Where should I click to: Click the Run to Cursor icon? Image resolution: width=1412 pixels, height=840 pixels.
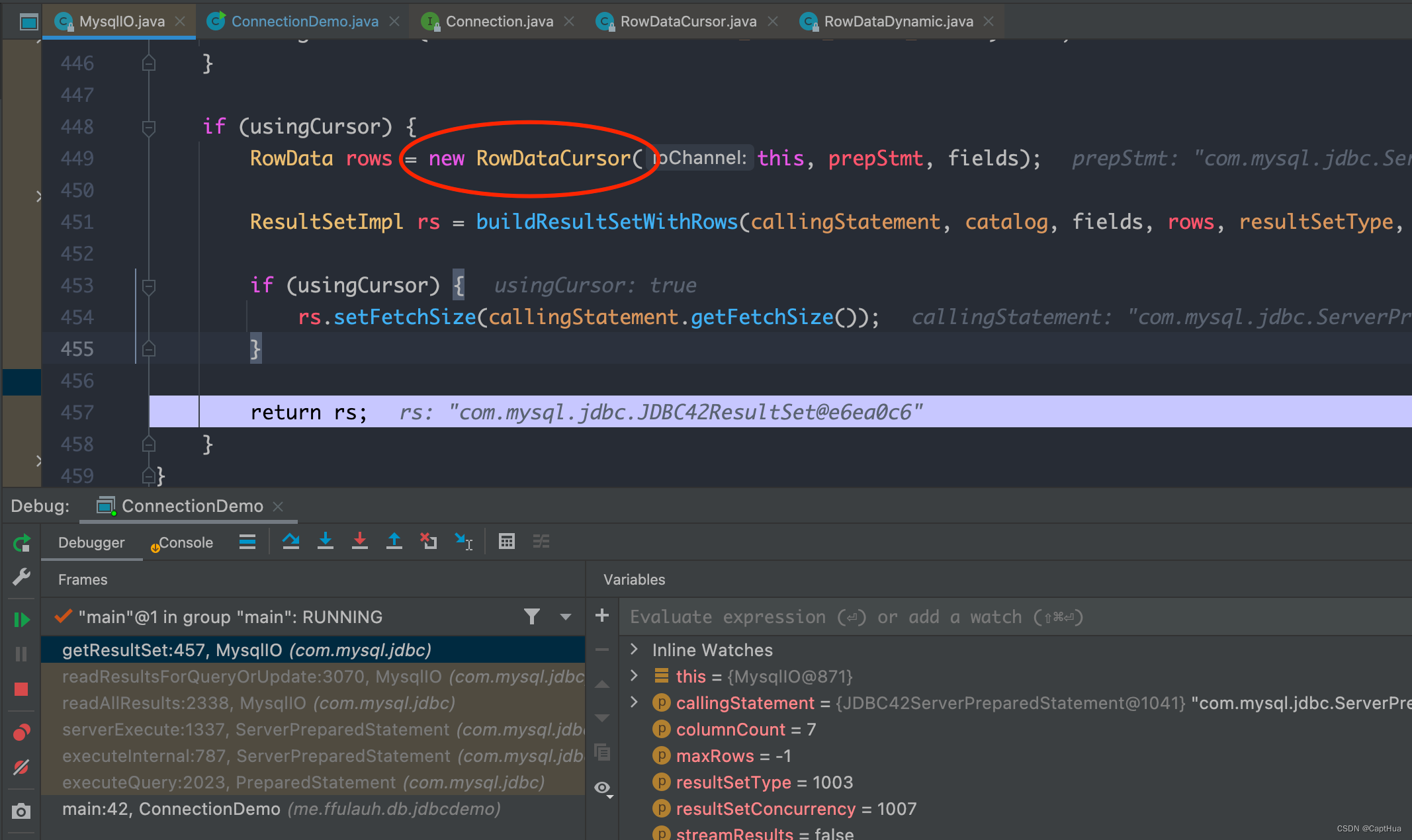tap(463, 542)
